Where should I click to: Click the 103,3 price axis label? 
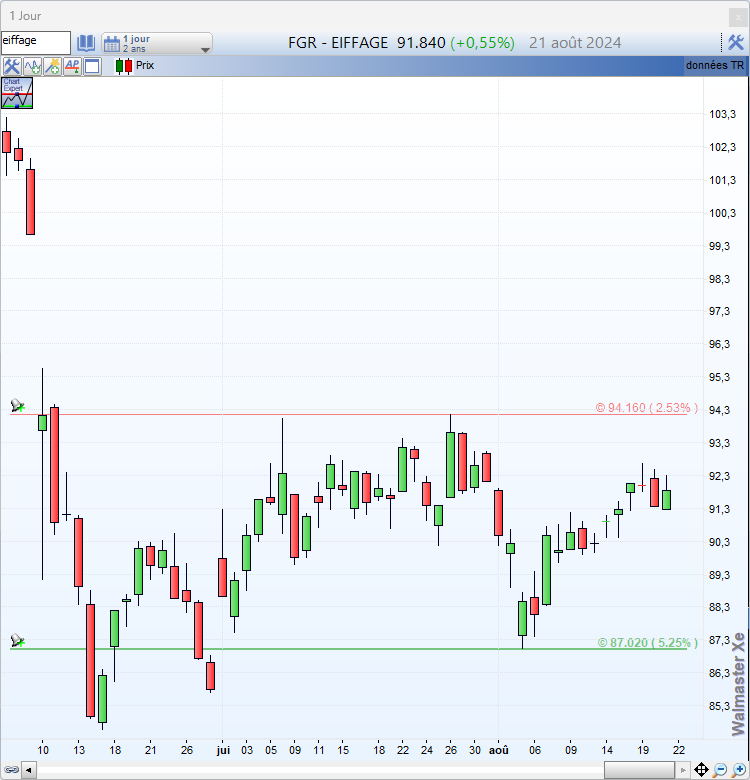tap(722, 114)
